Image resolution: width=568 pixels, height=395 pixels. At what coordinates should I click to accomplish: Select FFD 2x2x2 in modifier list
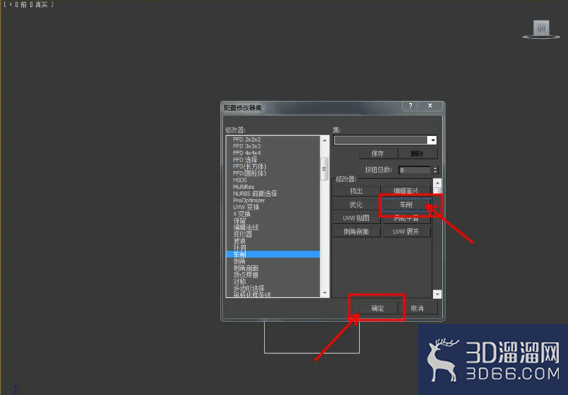coord(247,140)
